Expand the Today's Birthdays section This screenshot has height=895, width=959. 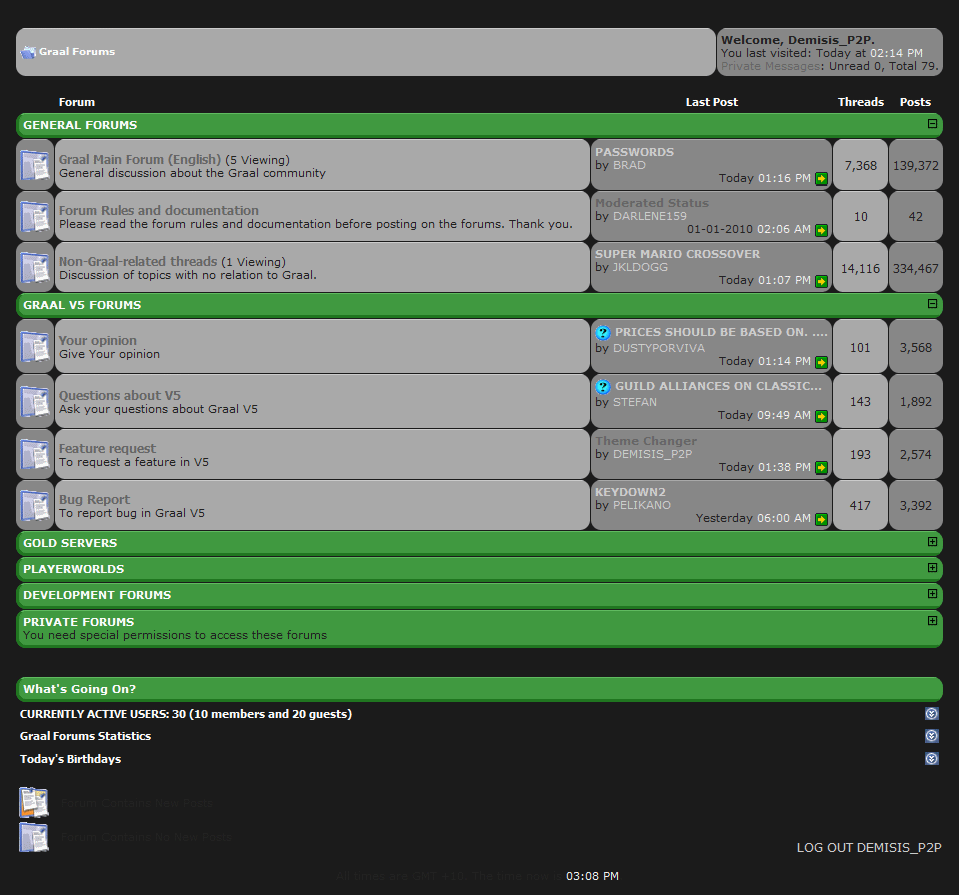[931, 759]
